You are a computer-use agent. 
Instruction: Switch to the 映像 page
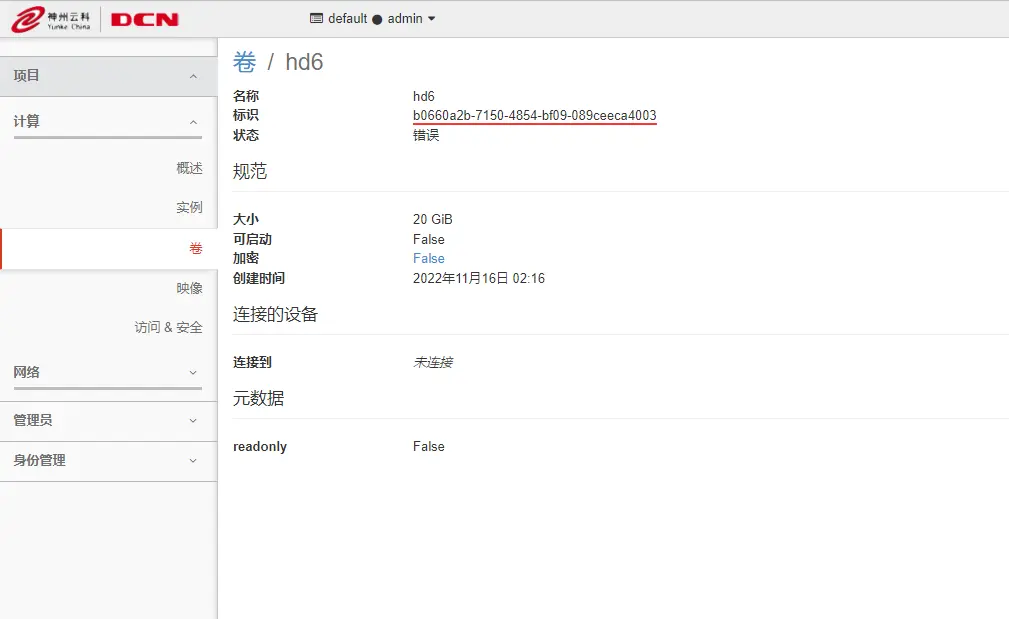(x=191, y=287)
